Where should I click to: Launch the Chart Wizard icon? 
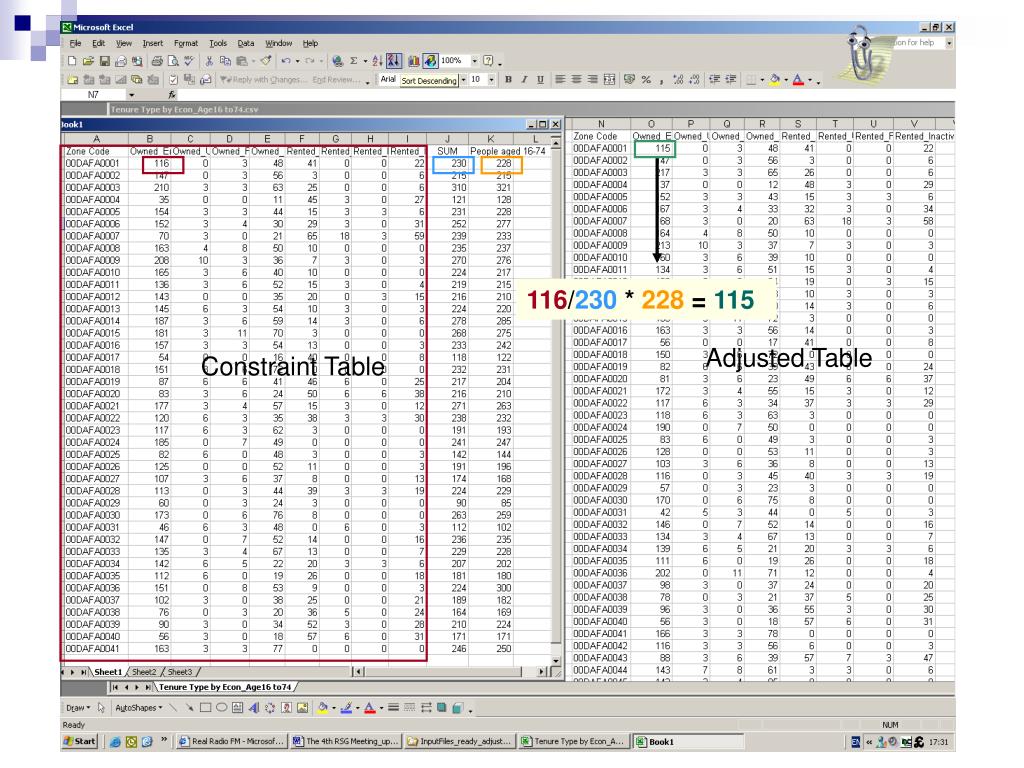pos(413,61)
